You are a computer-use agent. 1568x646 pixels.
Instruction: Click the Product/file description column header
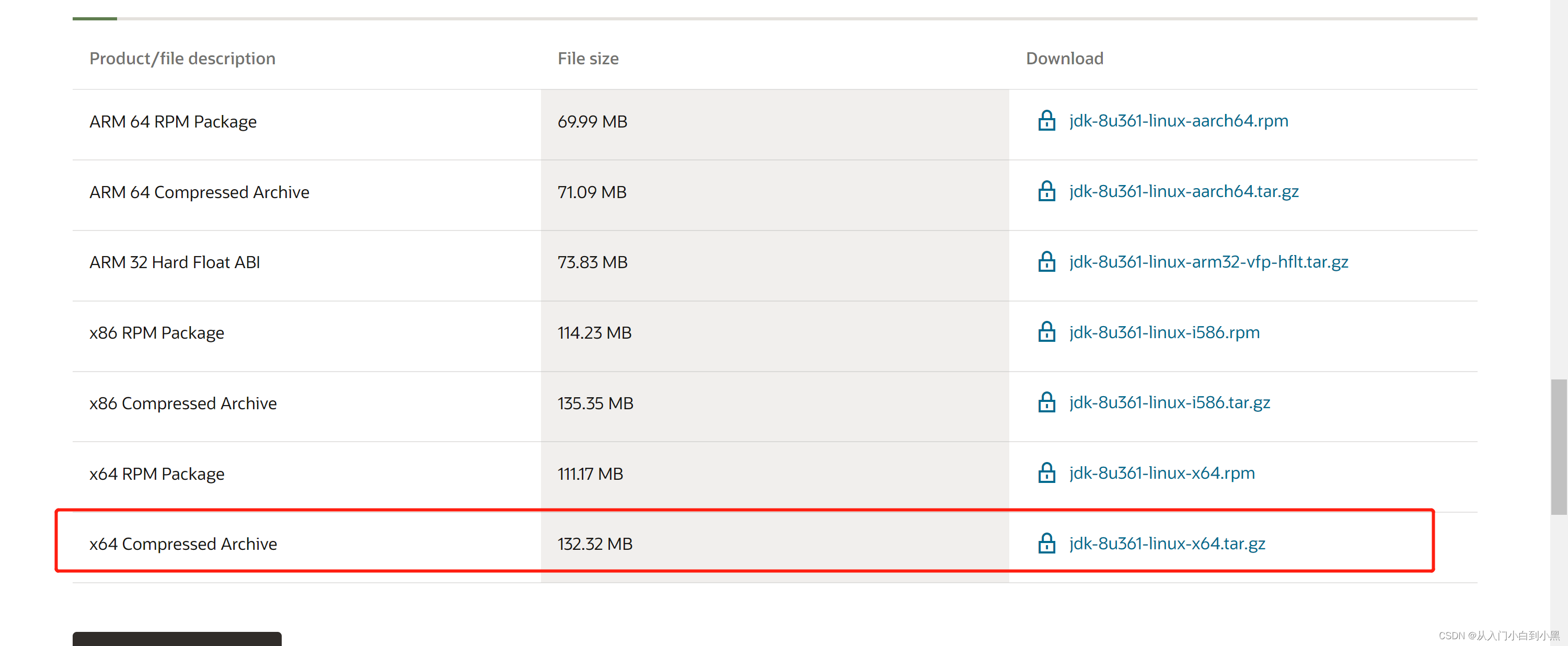(x=182, y=59)
